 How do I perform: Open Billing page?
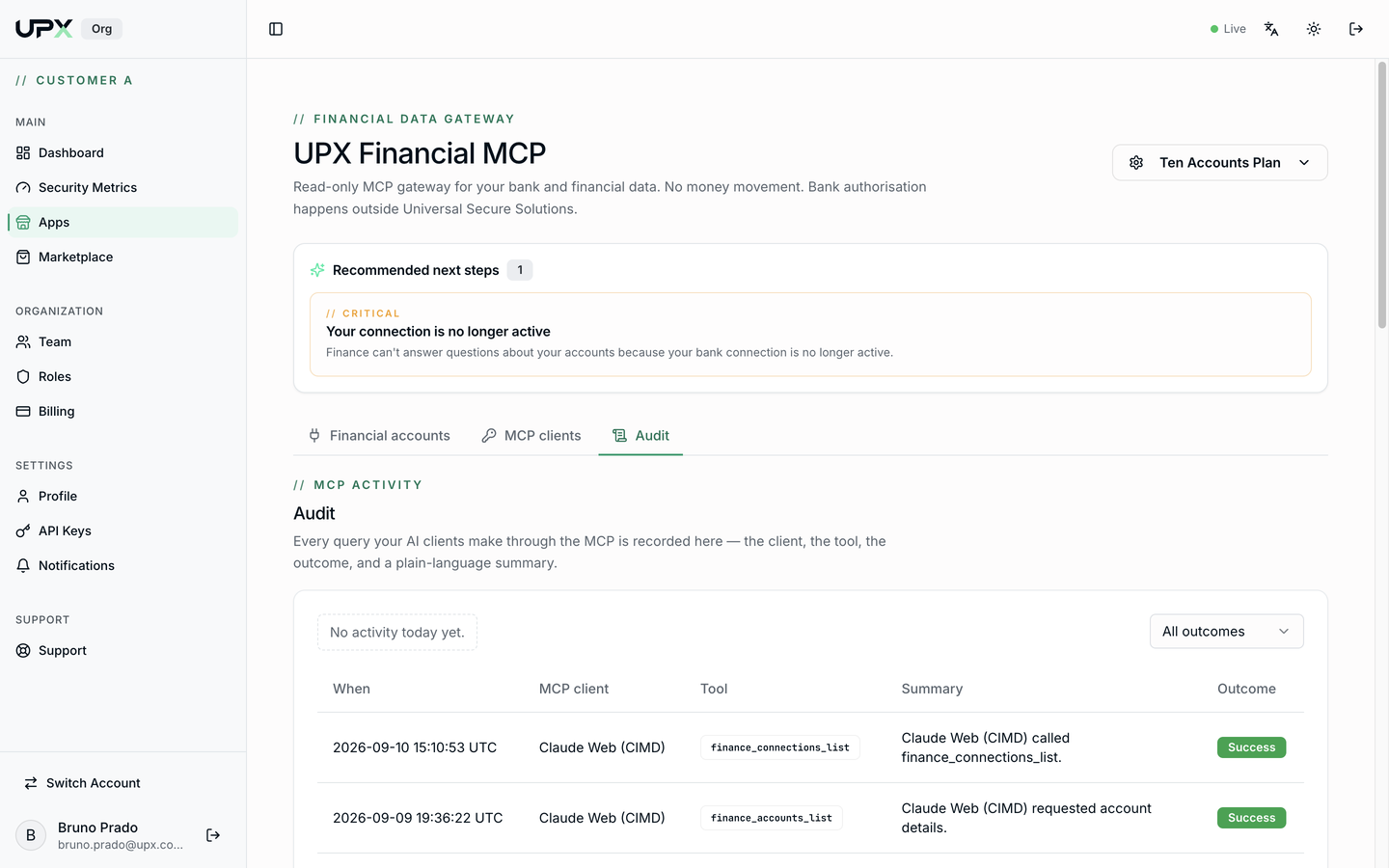click(123, 411)
